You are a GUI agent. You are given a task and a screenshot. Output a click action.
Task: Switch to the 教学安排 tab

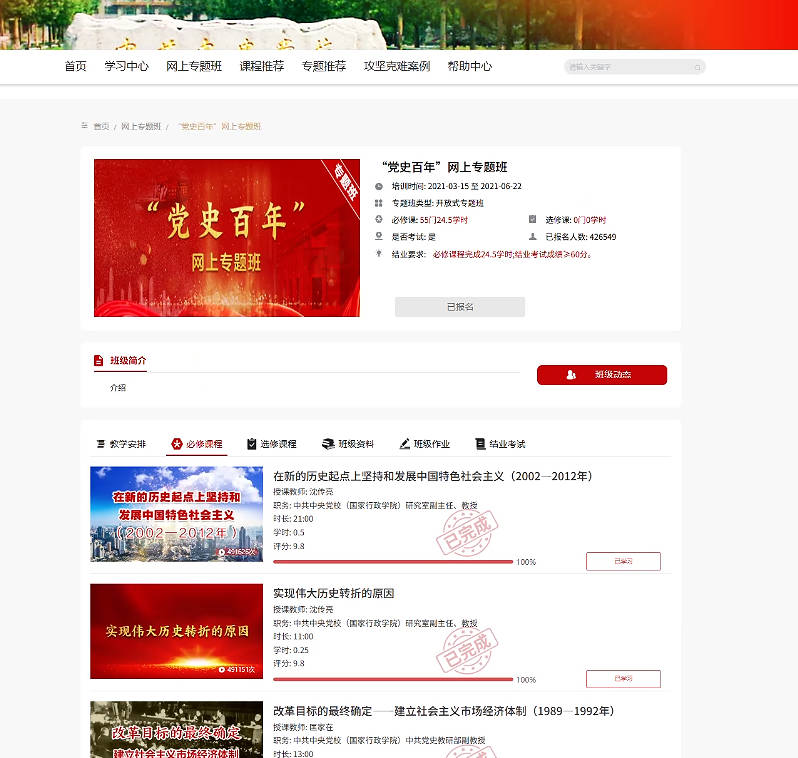point(120,444)
